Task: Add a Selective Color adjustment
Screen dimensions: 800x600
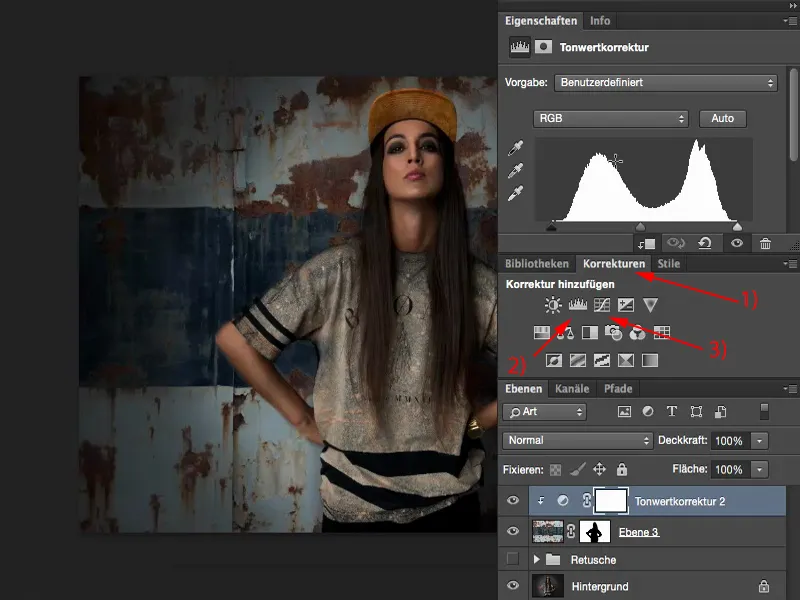Action: tap(626, 361)
